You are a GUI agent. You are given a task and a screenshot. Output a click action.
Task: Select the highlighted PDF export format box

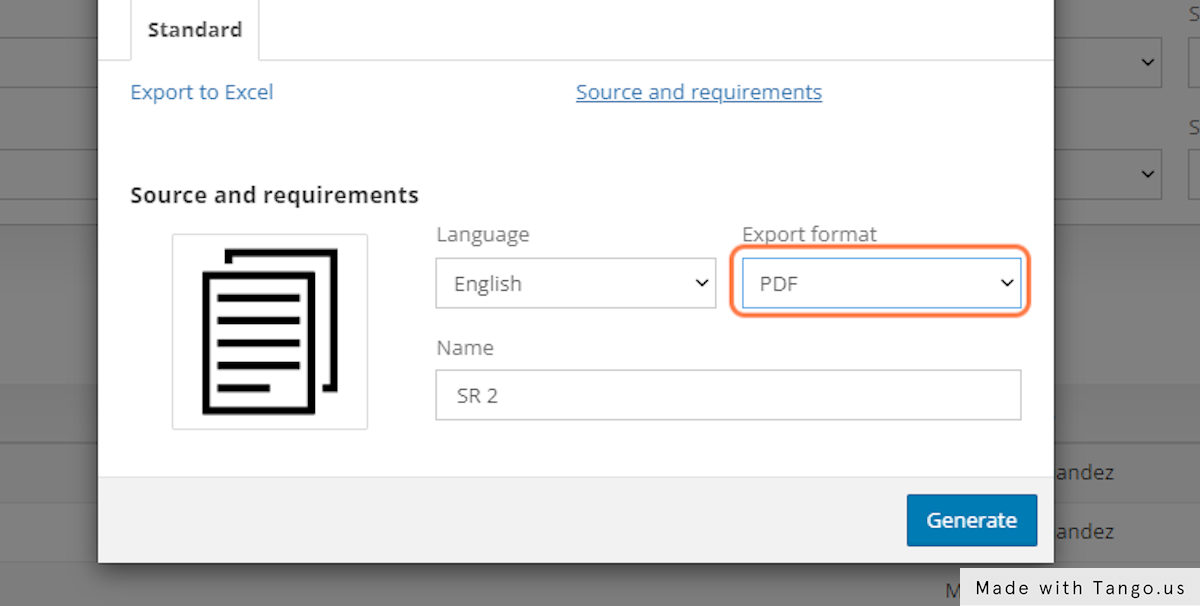point(880,283)
